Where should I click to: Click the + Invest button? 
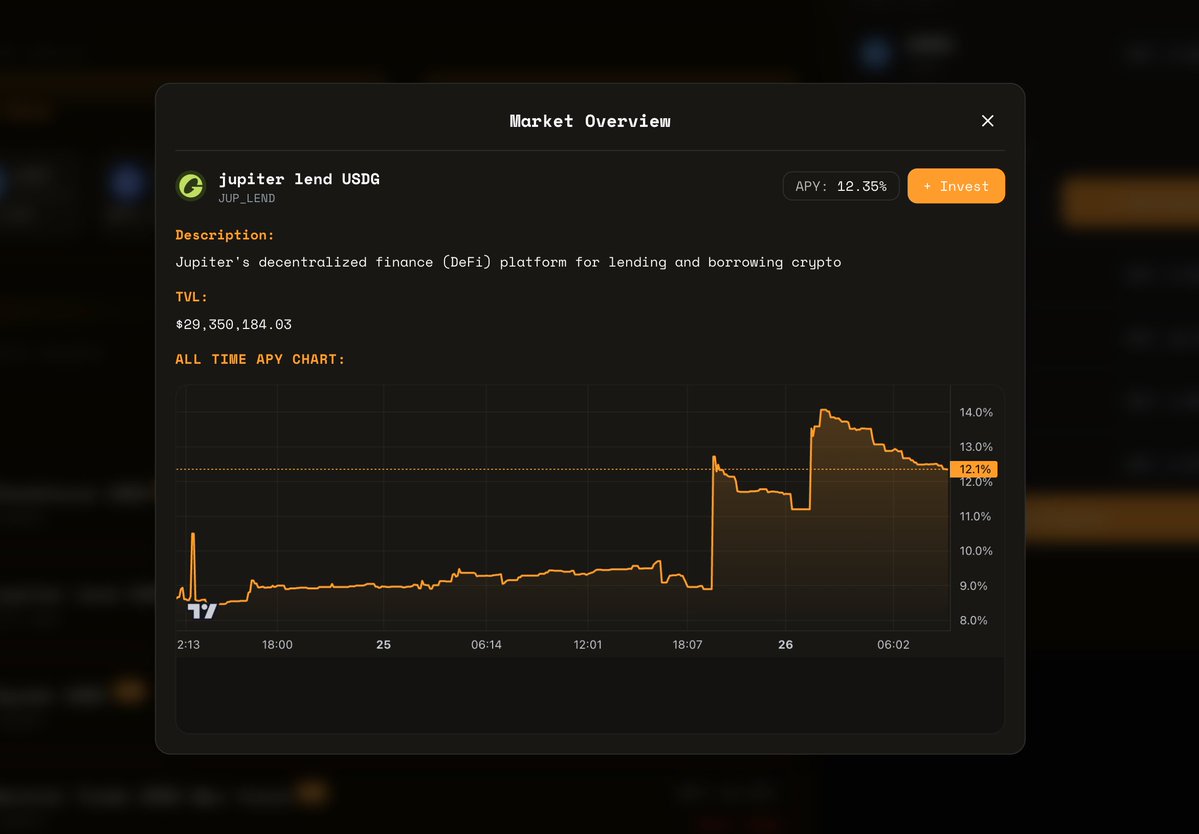(956, 186)
